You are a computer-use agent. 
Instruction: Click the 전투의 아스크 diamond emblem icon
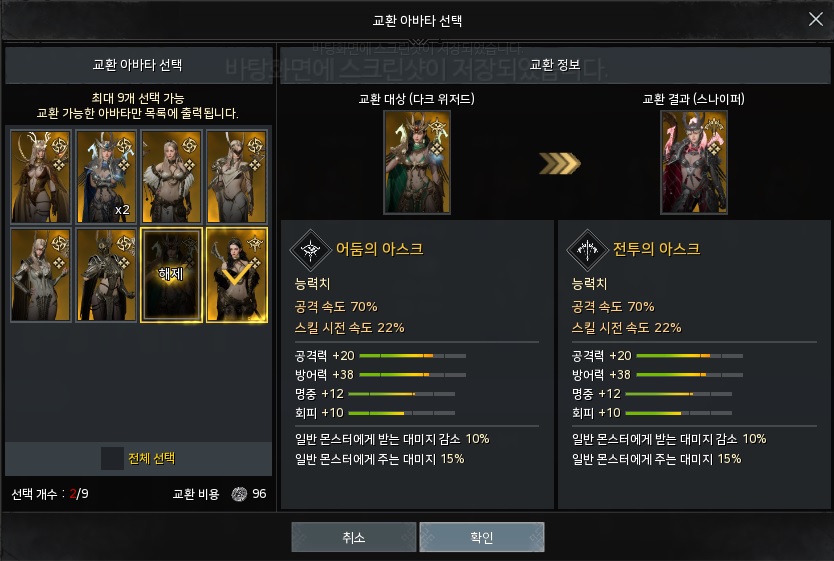pyautogui.click(x=587, y=249)
